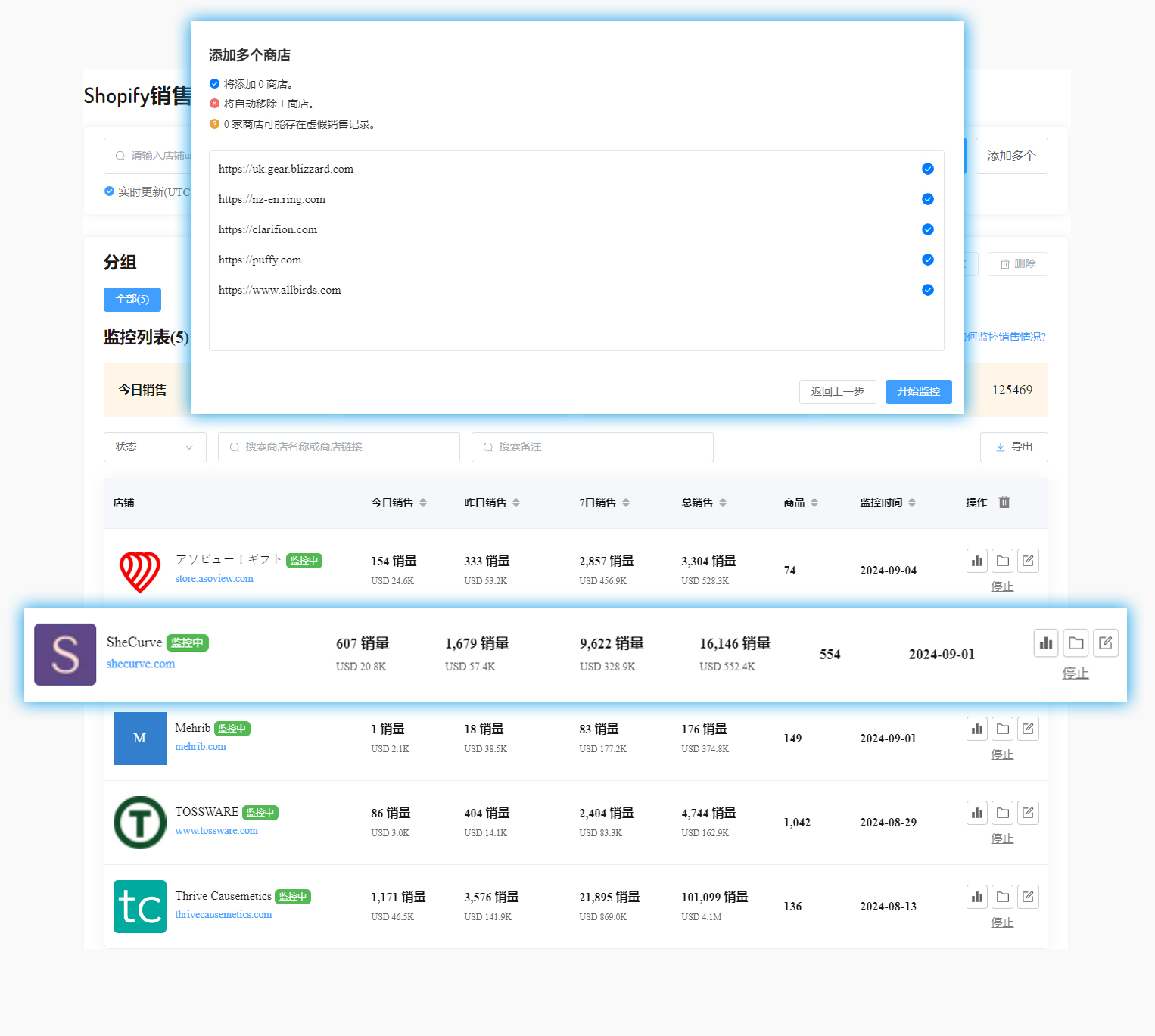The width and height of the screenshot is (1155, 1036).
Task: Uncheck nz-en.ring.com store checkbox
Action: tap(928, 199)
